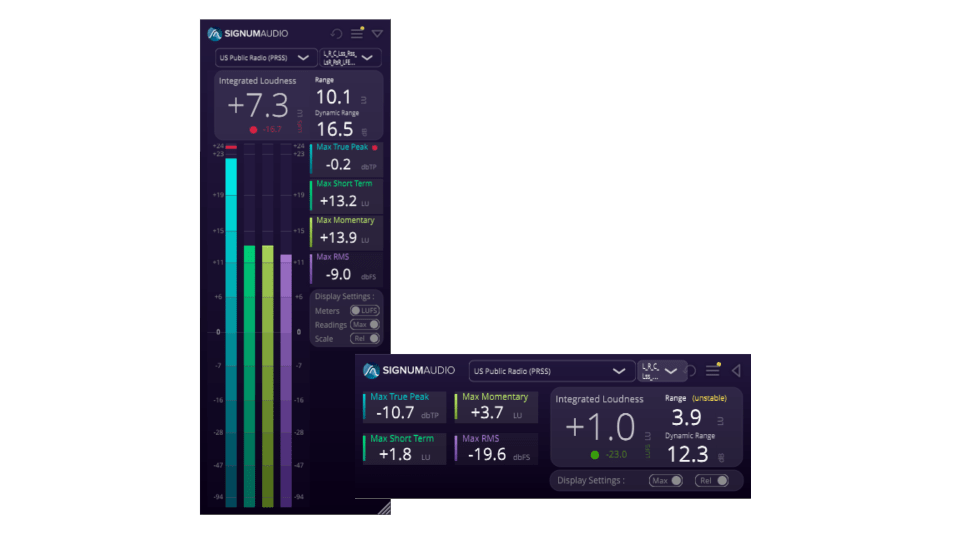Viewport: 960px width, 540px height.
Task: Click the left-pointing triangle in the horizontal meter
Action: 736,370
